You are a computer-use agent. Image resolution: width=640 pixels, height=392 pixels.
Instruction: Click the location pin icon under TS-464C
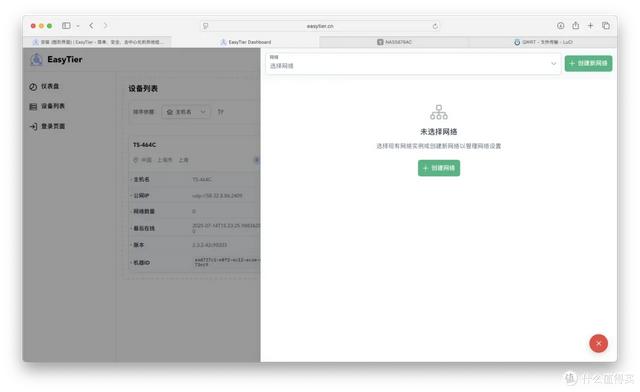point(136,160)
